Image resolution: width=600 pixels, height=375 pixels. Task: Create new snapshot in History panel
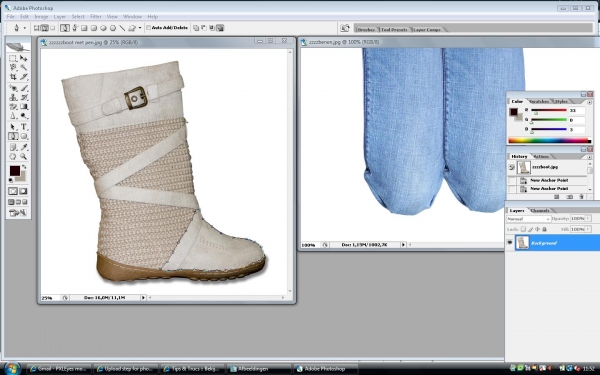(x=569, y=197)
